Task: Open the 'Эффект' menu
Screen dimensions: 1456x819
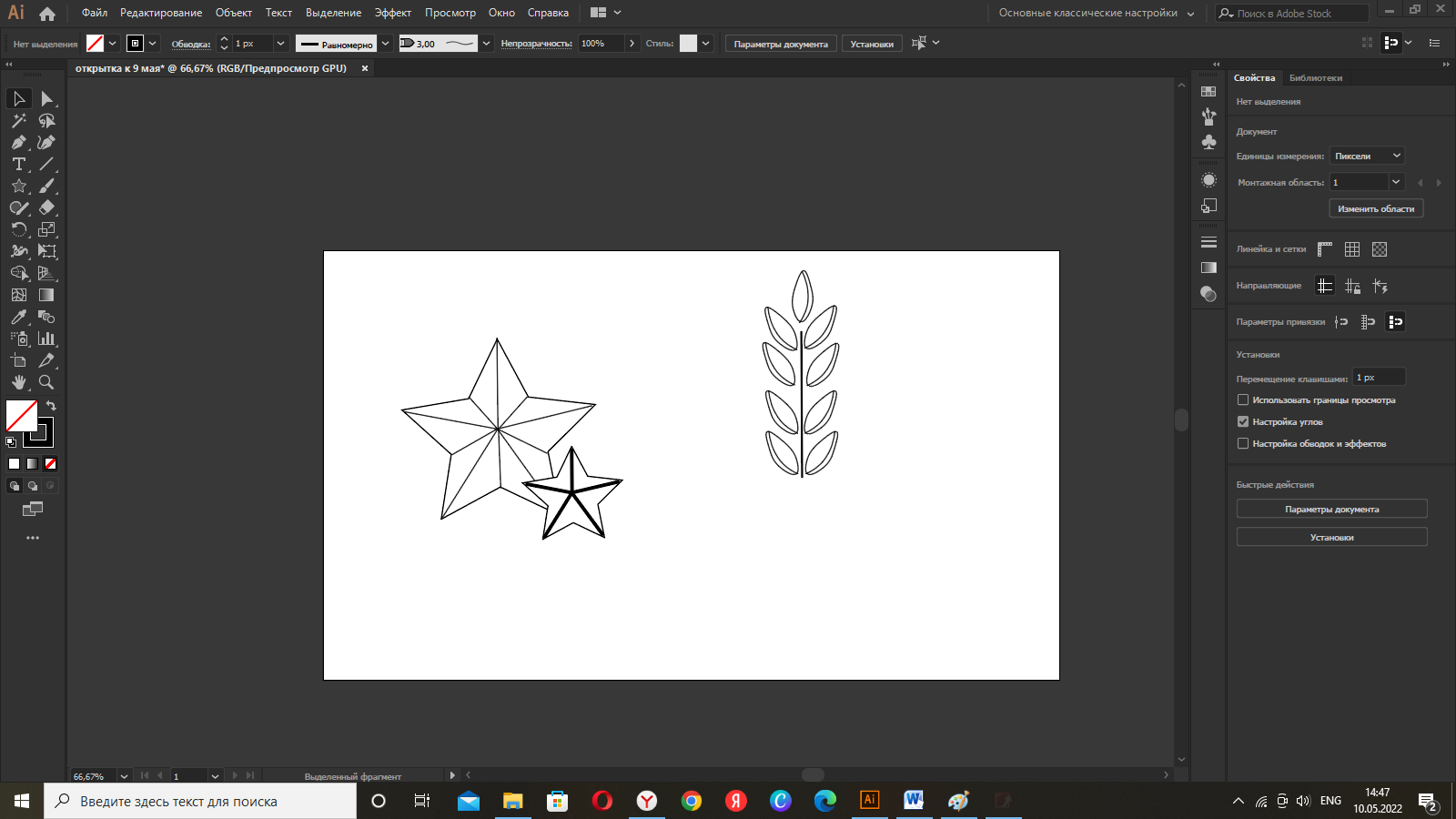Action: [392, 13]
